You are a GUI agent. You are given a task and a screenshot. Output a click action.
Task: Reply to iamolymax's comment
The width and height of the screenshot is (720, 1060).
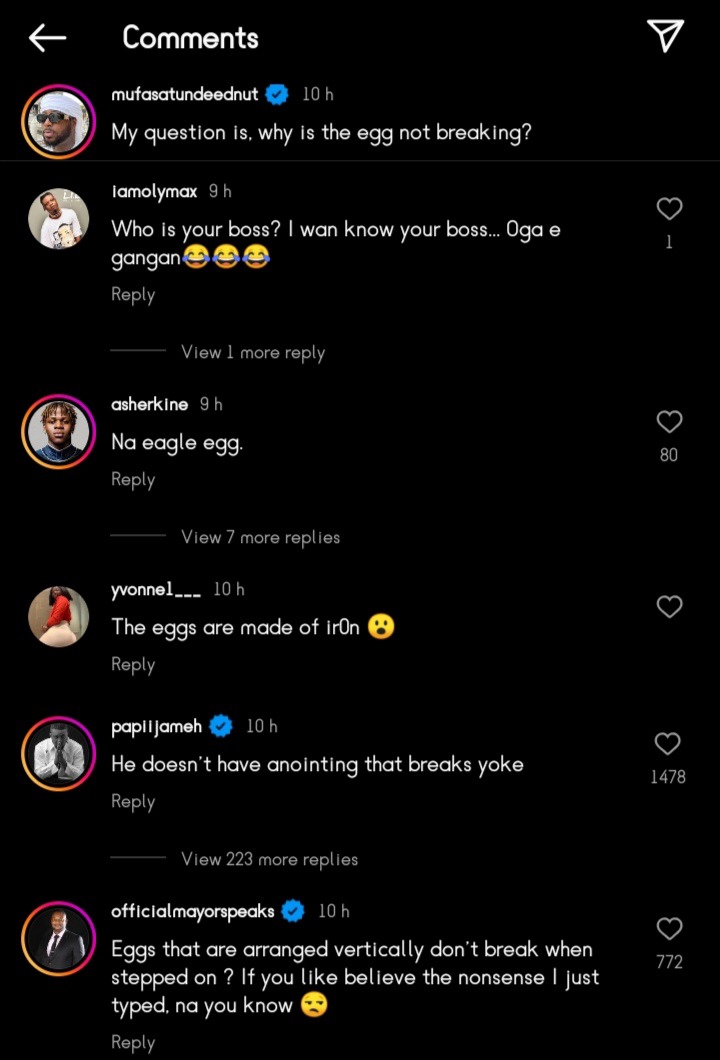pyautogui.click(x=133, y=295)
